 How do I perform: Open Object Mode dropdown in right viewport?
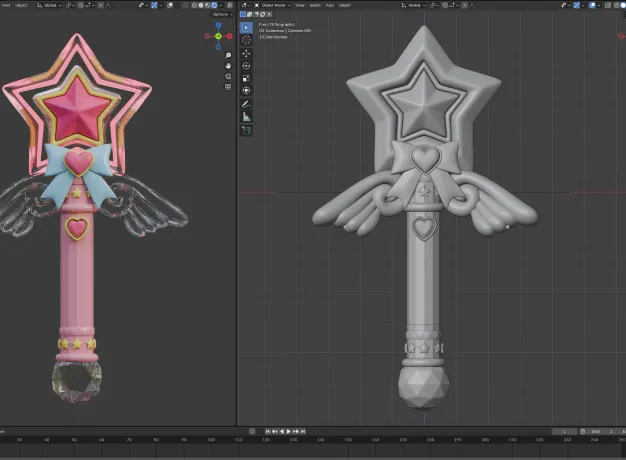tap(272, 5)
